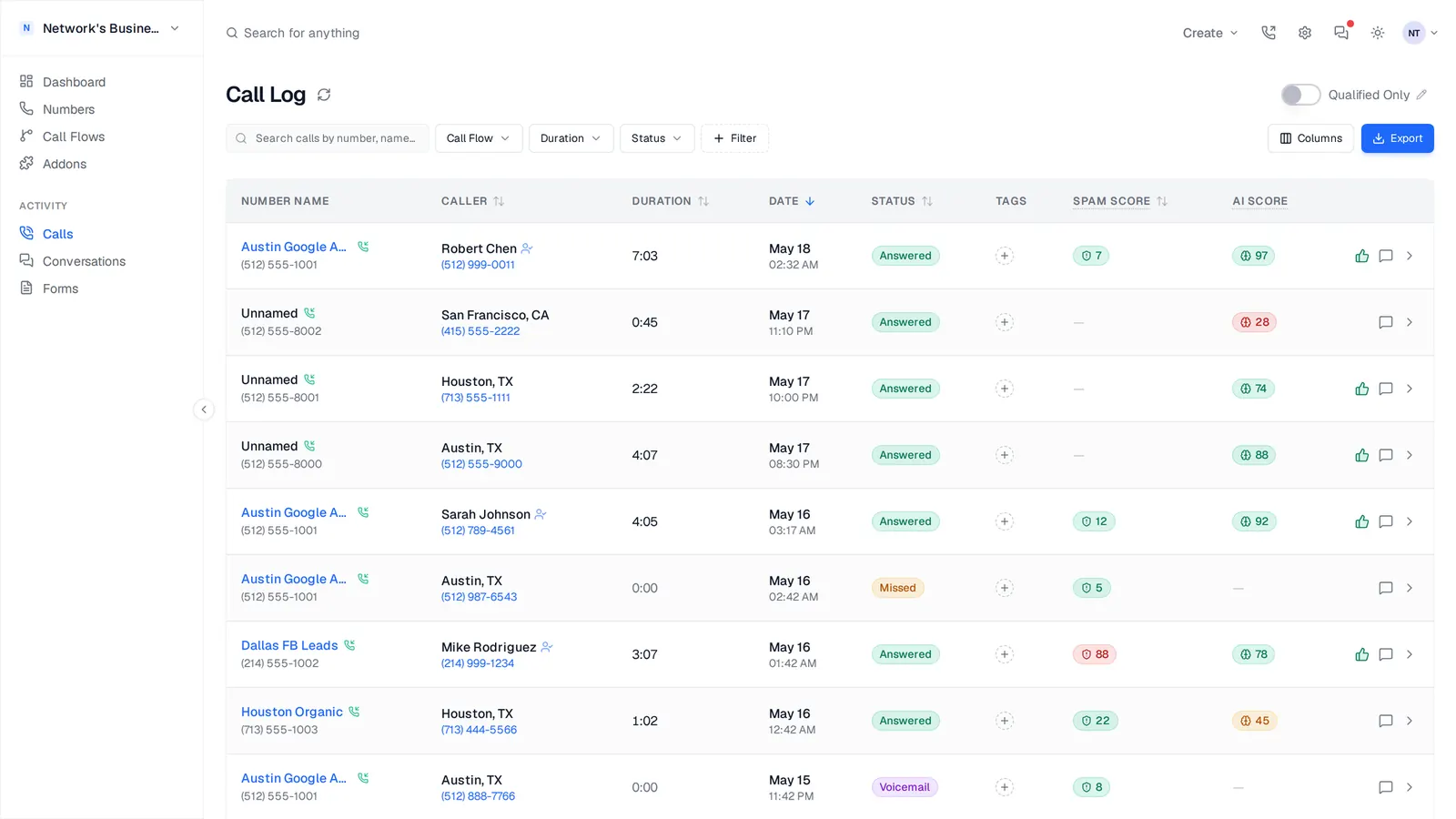Open the Status filter dropdown
The image size is (1456, 819).
[x=656, y=138]
